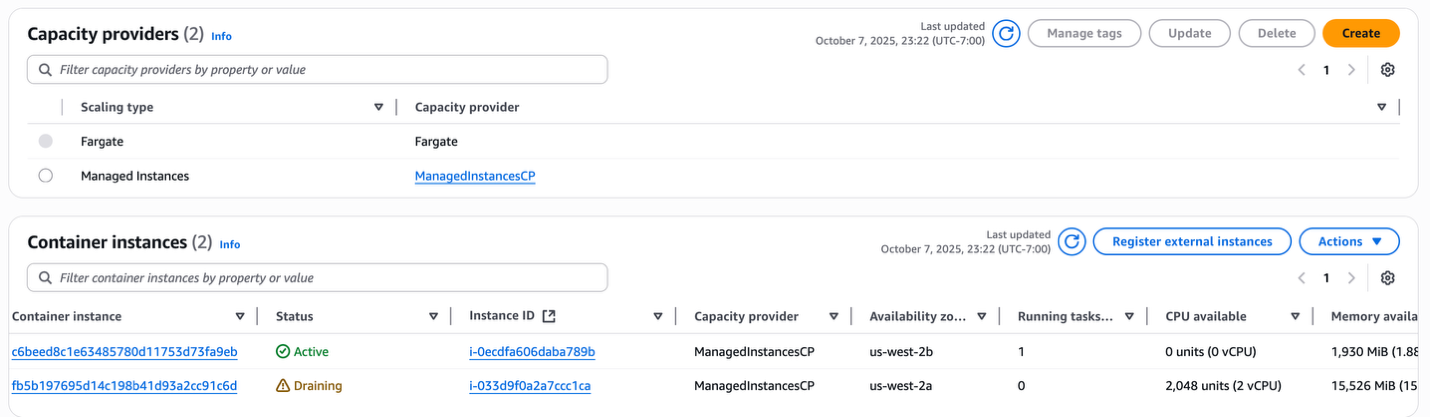Open Container instances table settings gear
Image resolution: width=1430 pixels, height=417 pixels.
[1387, 278]
